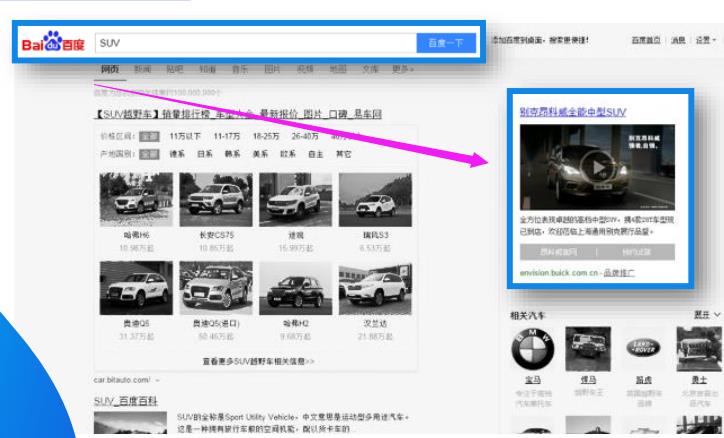Switch to the 贴吧 tab
Viewport: 724px width, 438px height.
coord(175,69)
